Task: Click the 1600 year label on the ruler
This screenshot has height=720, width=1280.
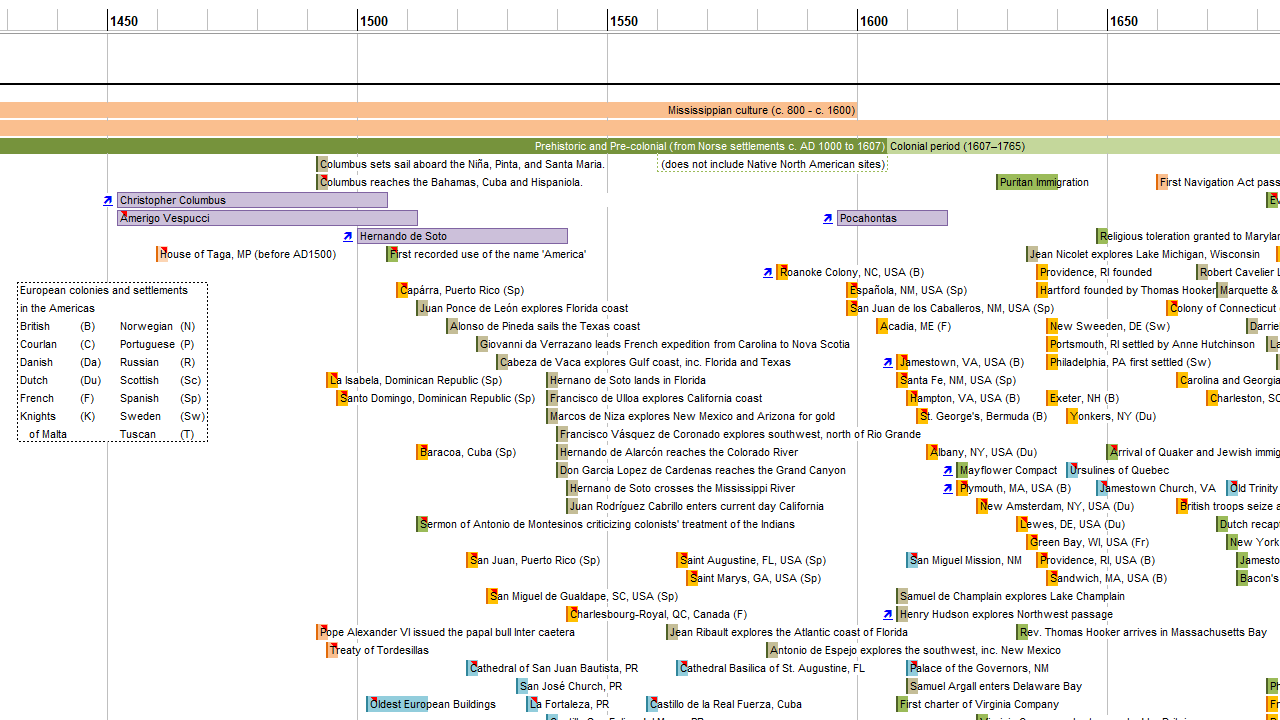Action: coord(874,21)
